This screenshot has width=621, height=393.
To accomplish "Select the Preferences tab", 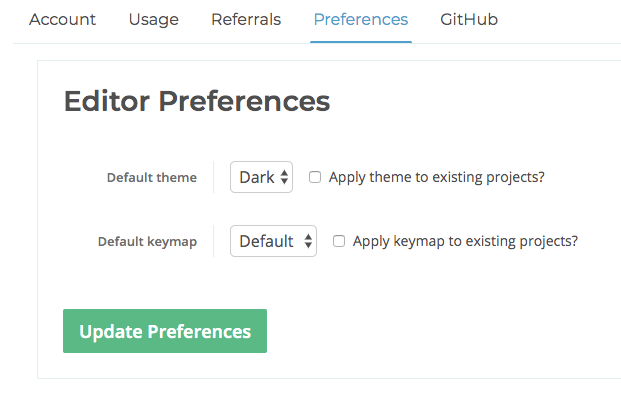I will tap(361, 19).
